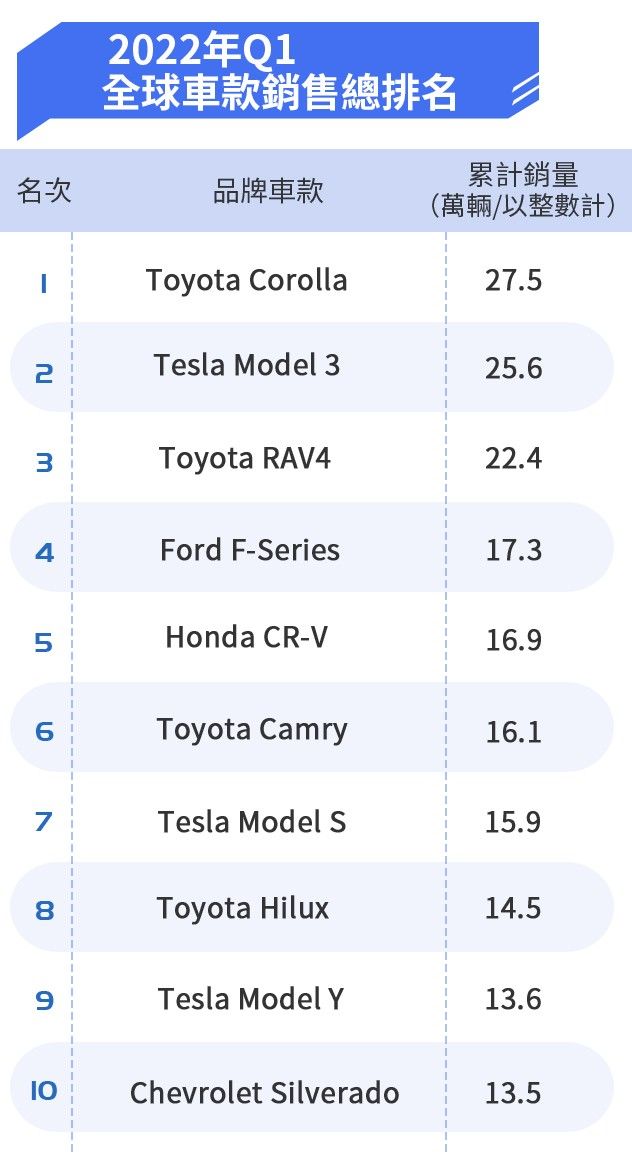The height and width of the screenshot is (1154, 632).
Task: Click the Chevrolet Silverado model name
Action: [265, 1093]
